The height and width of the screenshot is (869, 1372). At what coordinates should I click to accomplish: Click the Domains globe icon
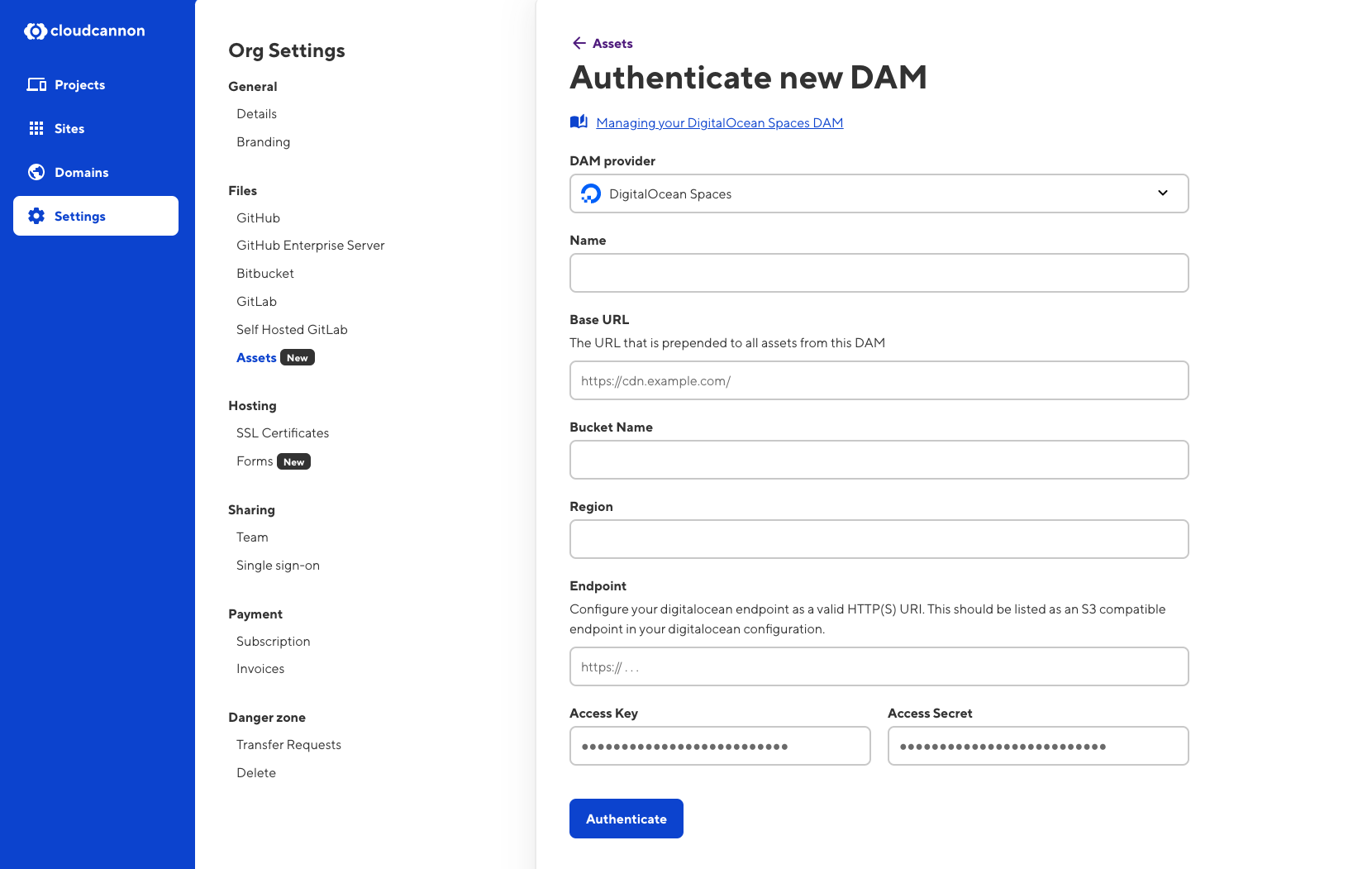pyautogui.click(x=36, y=172)
